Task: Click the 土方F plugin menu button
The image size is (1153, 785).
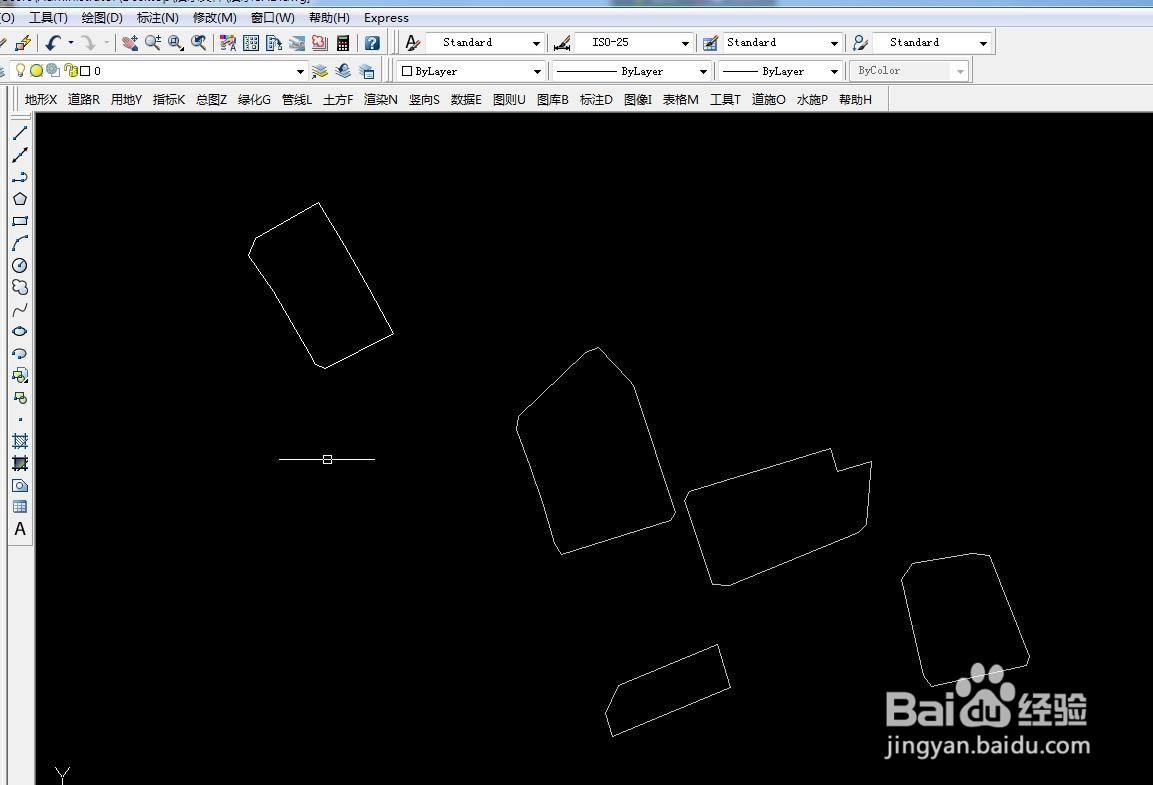Action: pos(338,99)
